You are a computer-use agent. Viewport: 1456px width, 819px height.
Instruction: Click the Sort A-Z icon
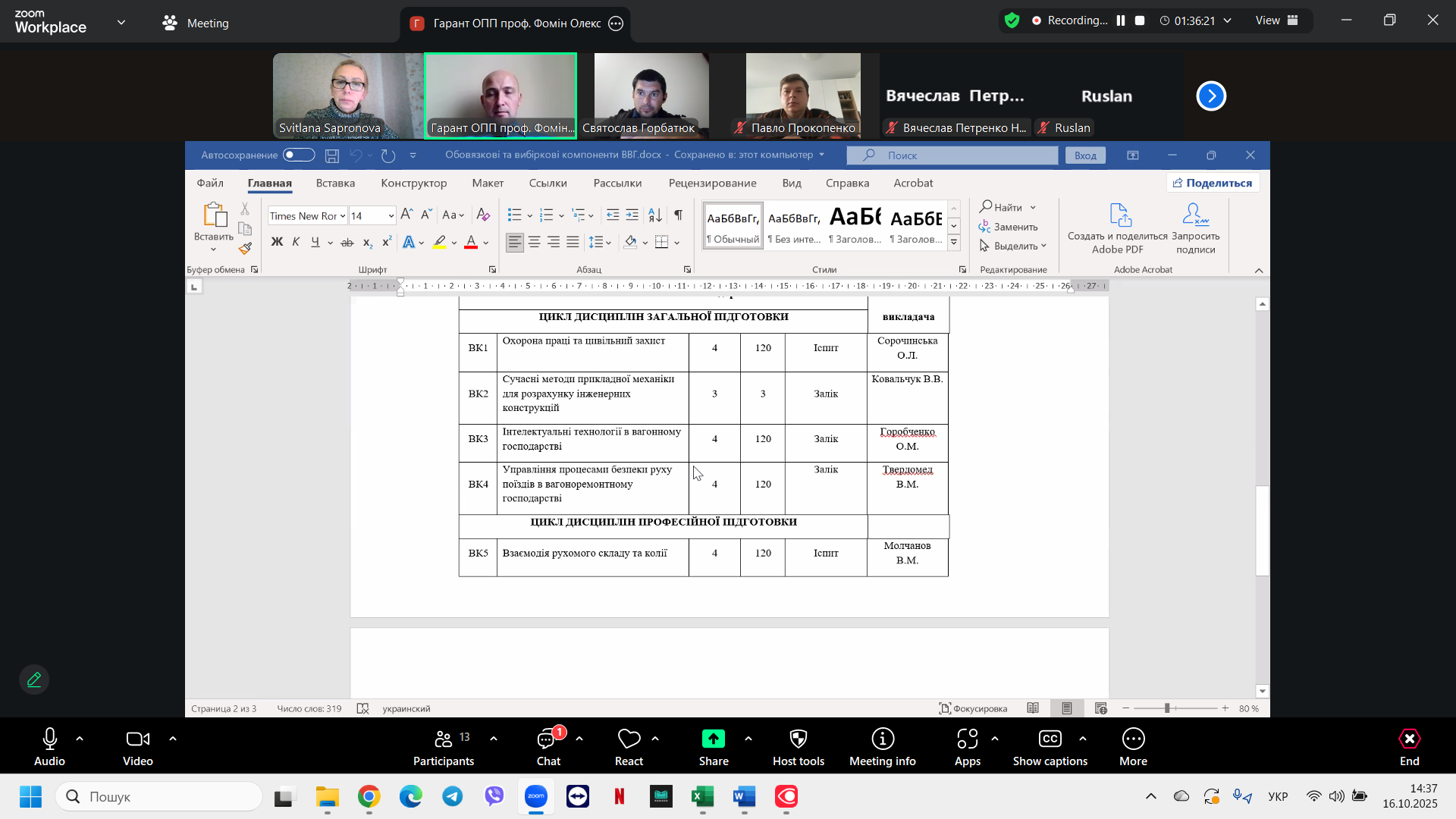[655, 215]
